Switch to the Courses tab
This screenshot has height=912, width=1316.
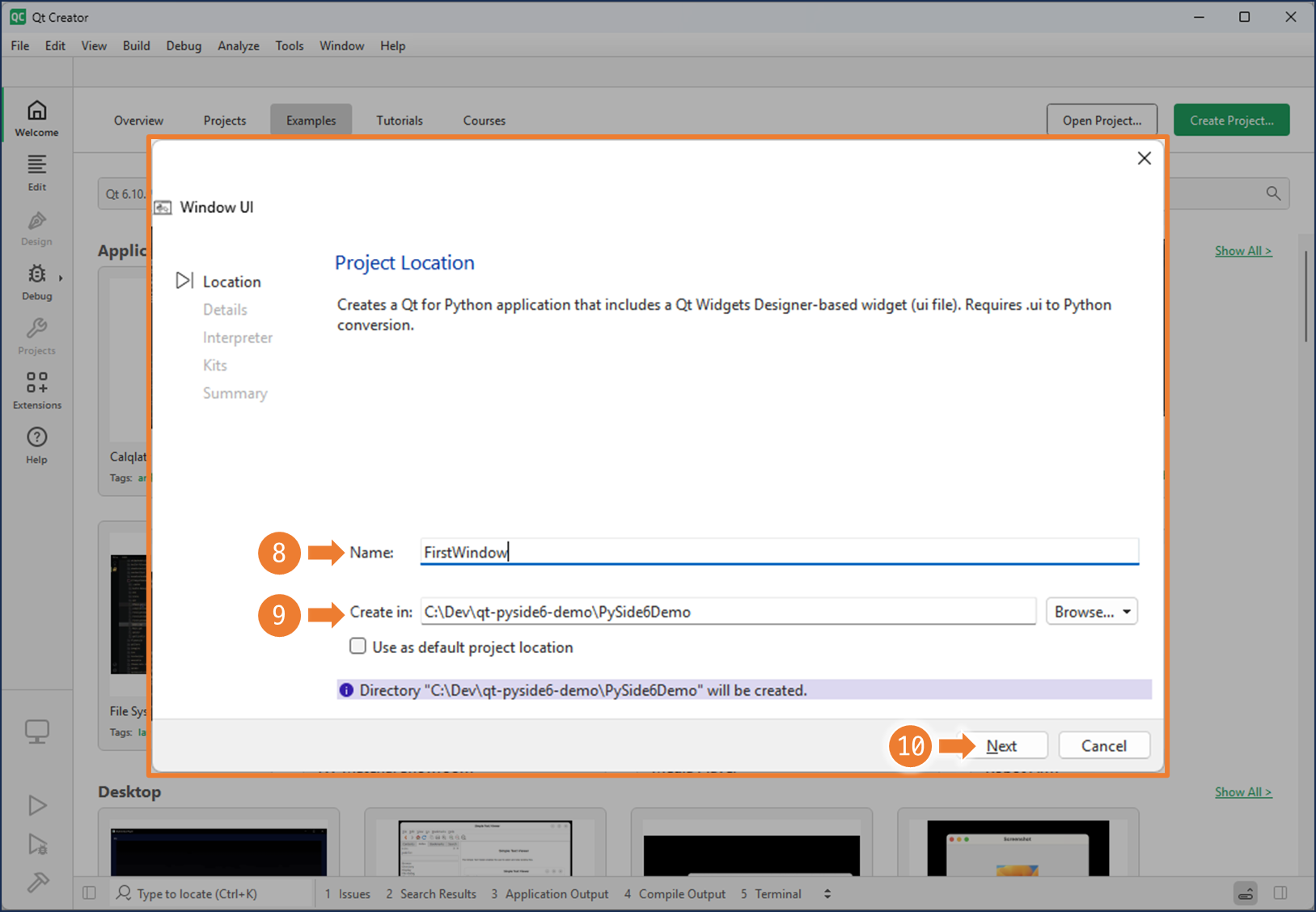click(x=485, y=121)
